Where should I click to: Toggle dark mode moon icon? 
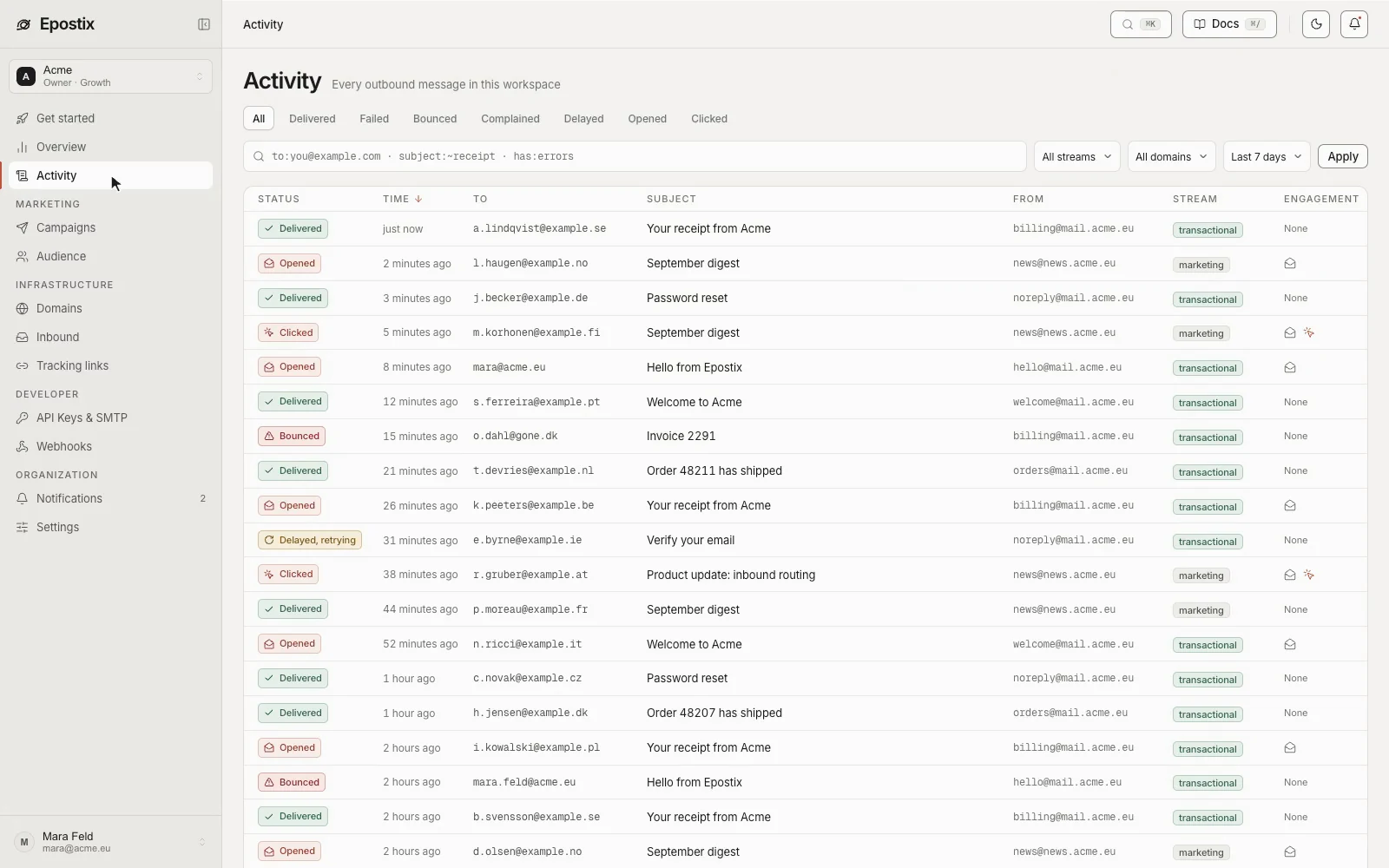click(x=1316, y=24)
